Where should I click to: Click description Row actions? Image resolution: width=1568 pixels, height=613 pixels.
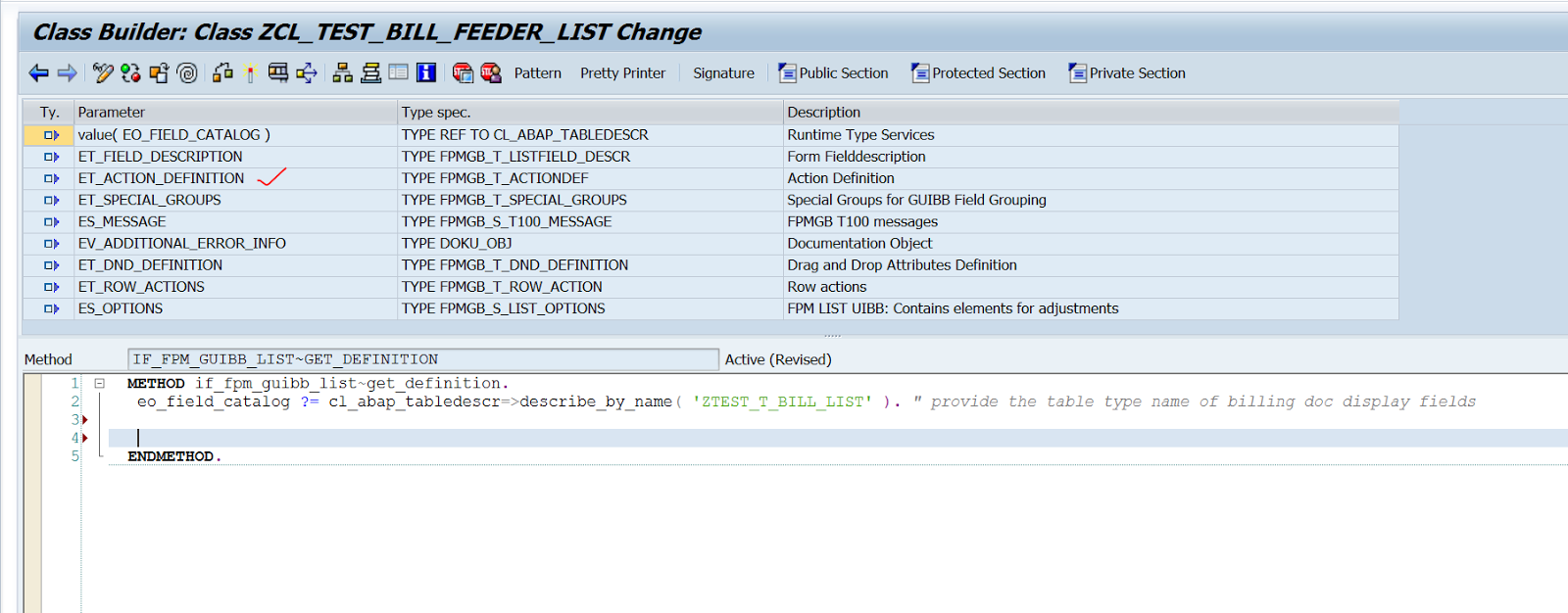click(826, 287)
